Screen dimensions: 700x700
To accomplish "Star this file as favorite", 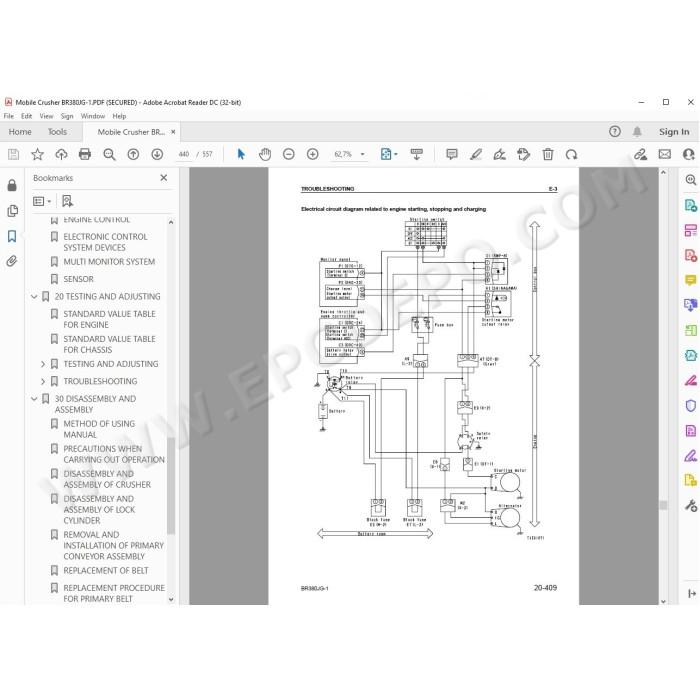I will 38,154.
